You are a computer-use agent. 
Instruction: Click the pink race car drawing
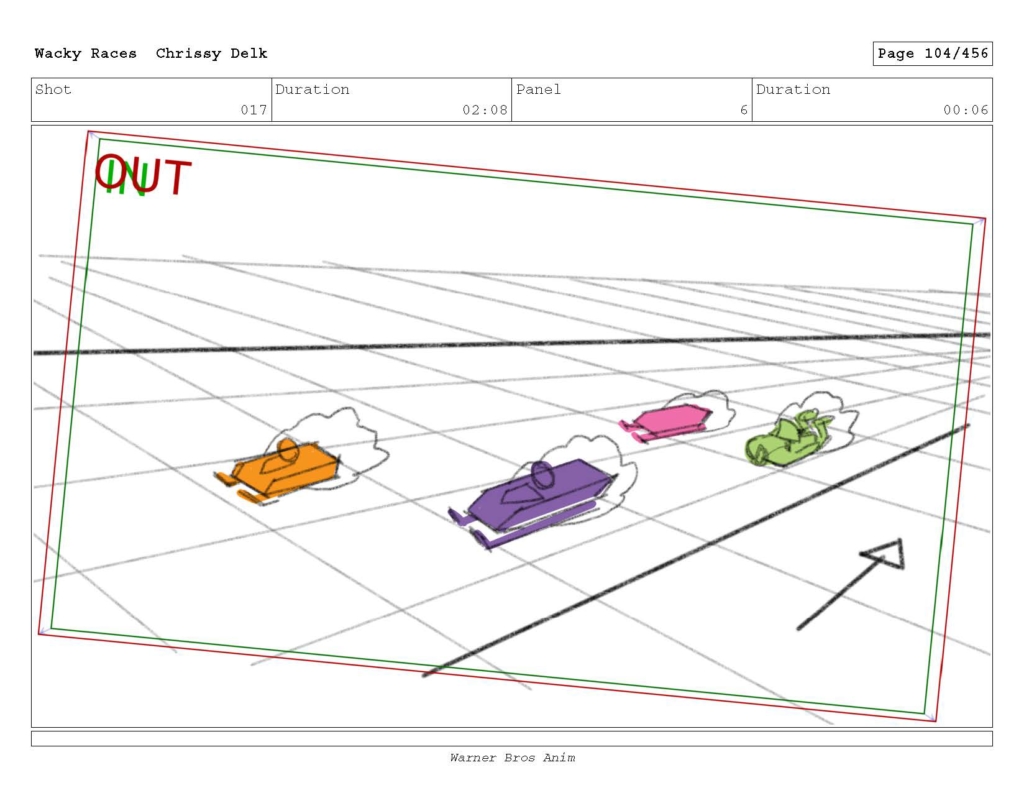click(x=666, y=422)
